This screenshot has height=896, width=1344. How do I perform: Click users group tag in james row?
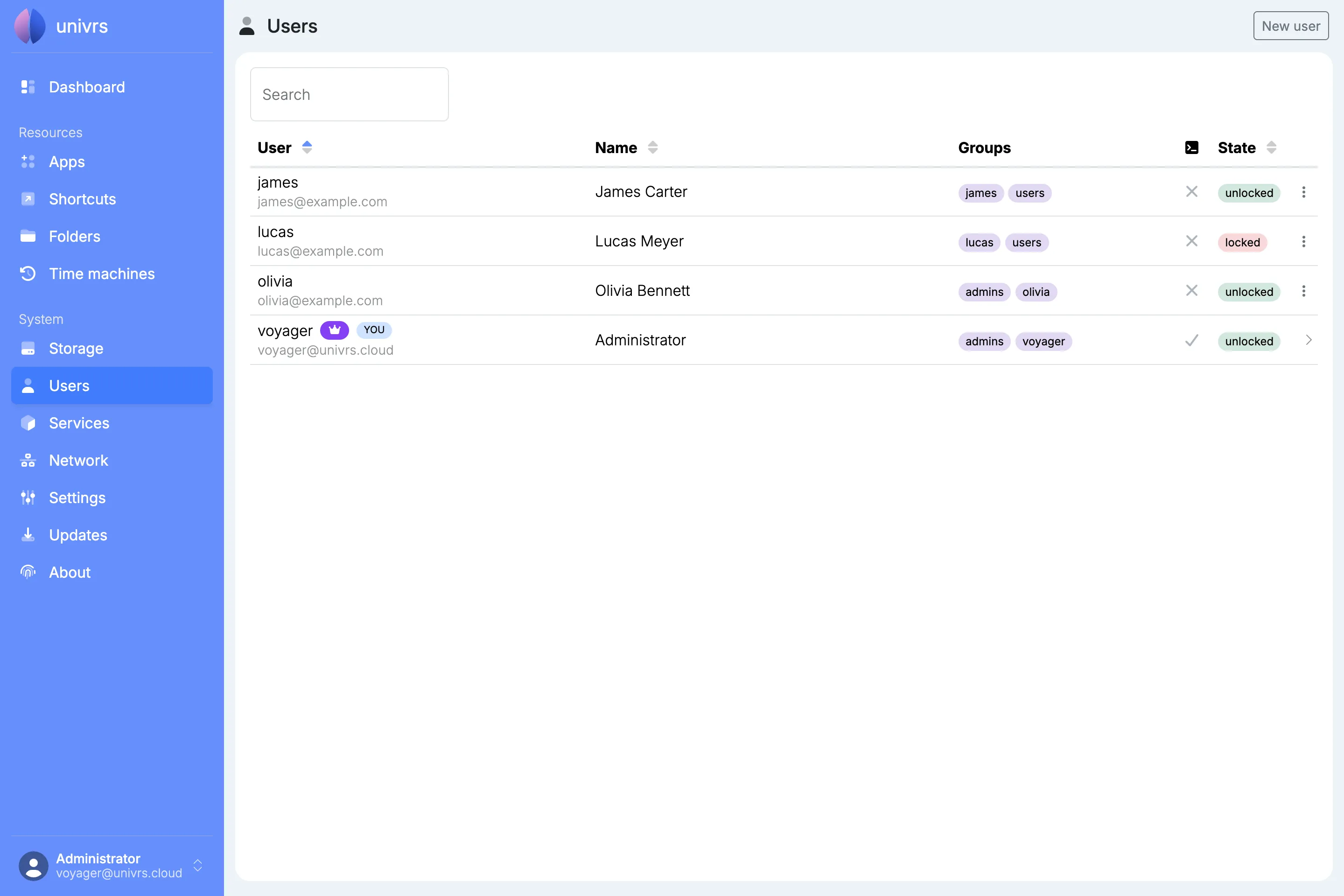pyautogui.click(x=1030, y=193)
